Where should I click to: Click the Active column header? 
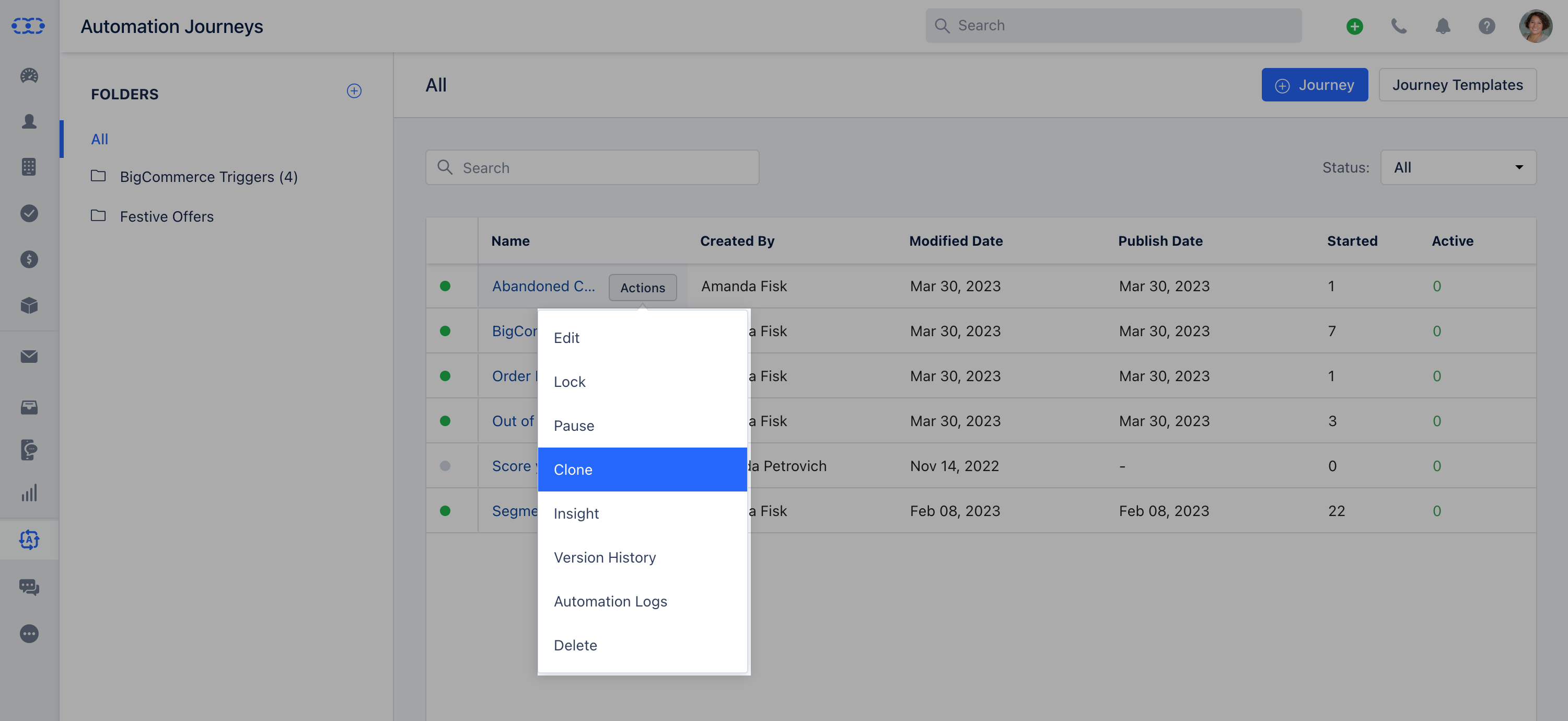[x=1453, y=241]
